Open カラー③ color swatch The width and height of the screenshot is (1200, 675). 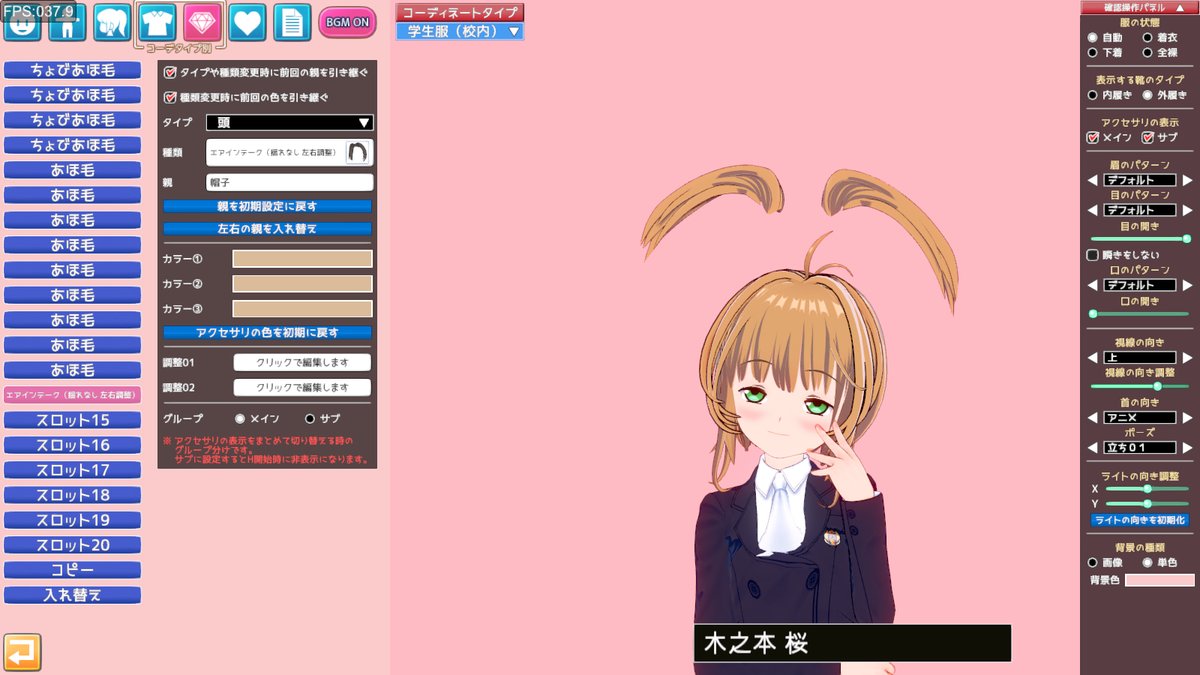(302, 308)
